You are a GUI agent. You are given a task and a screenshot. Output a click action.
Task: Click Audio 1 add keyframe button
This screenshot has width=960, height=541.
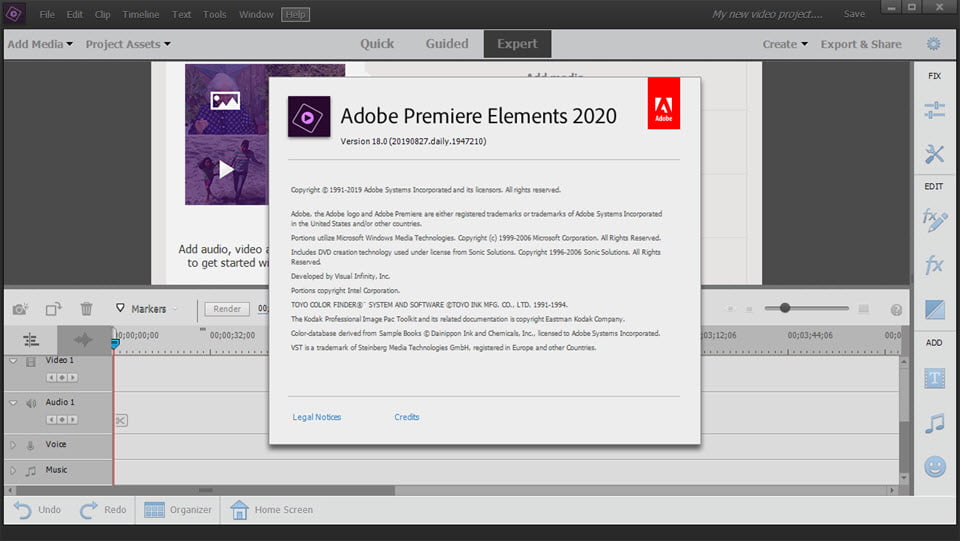pos(62,419)
